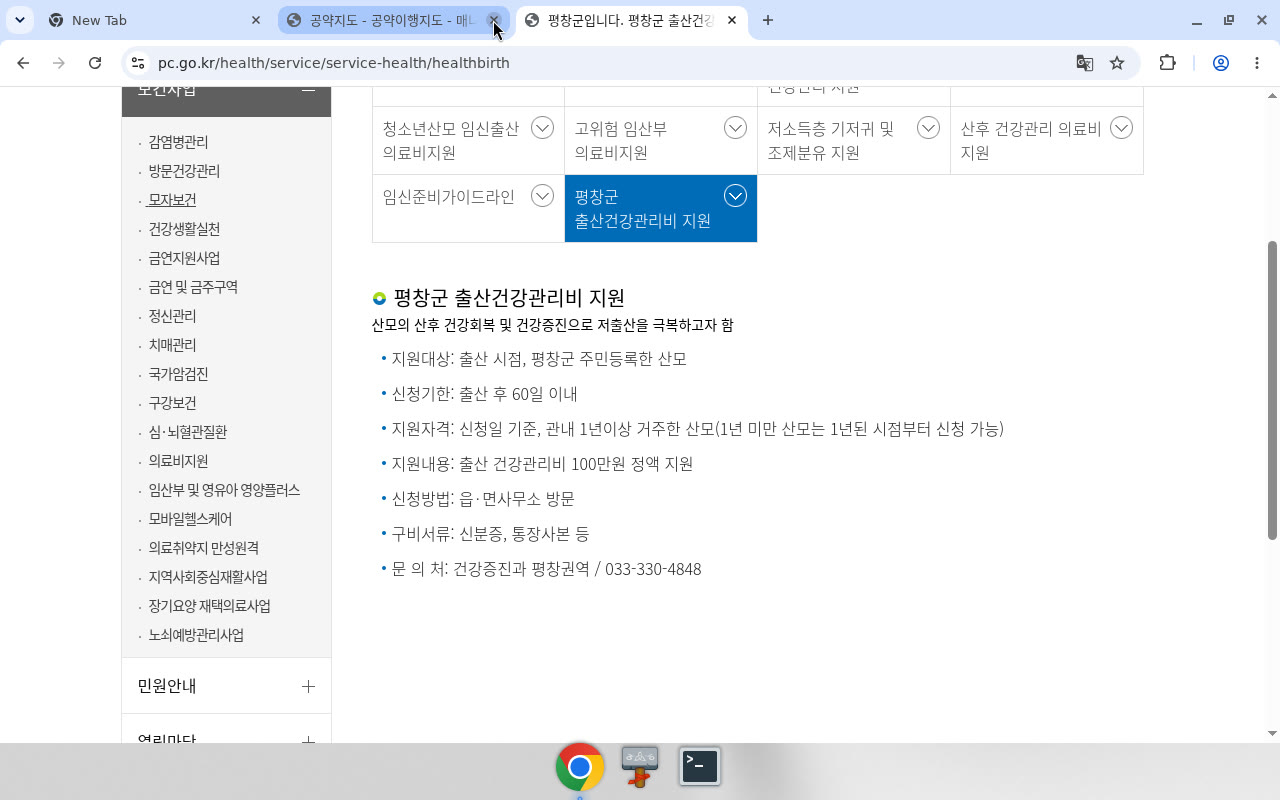Collapse 평창군 출산건강관리비 지원 chevron
The height and width of the screenshot is (800, 1280).
[735, 196]
